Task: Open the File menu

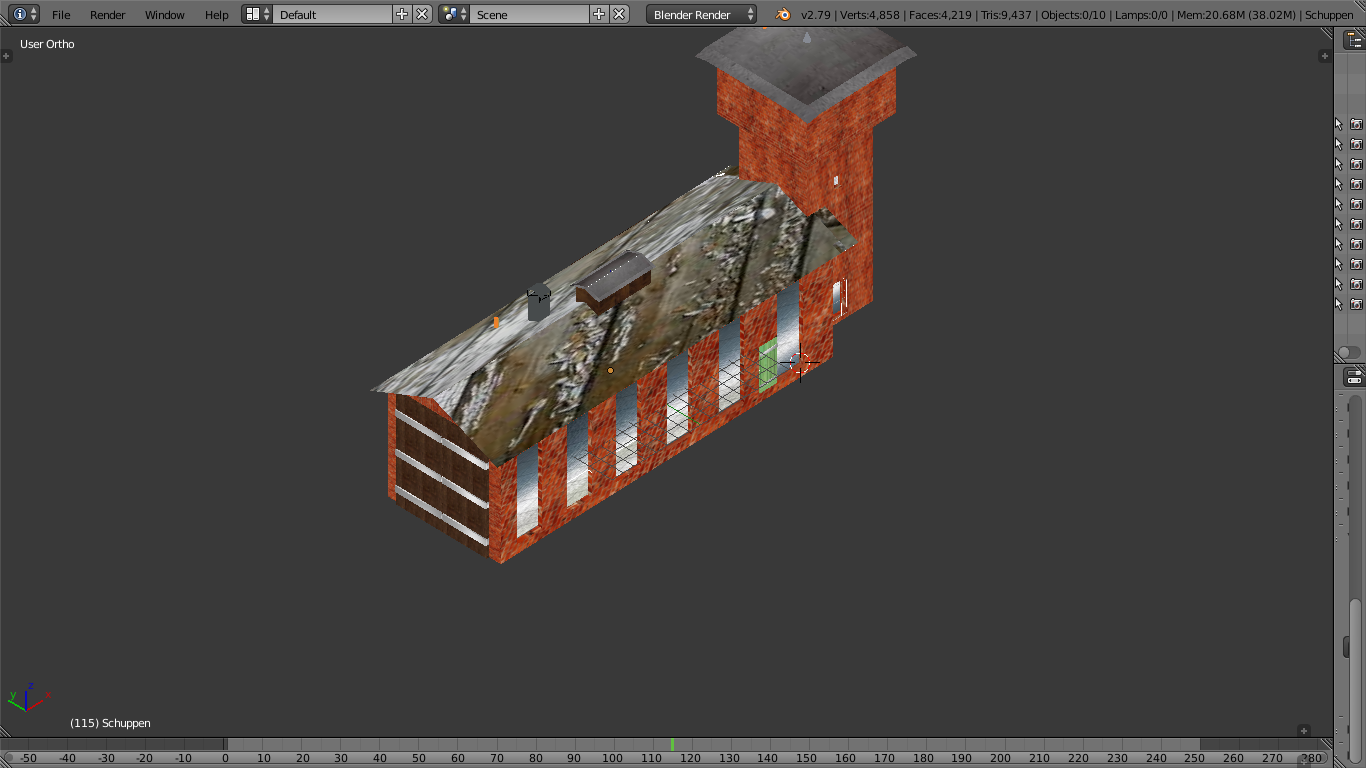Action: 61,14
